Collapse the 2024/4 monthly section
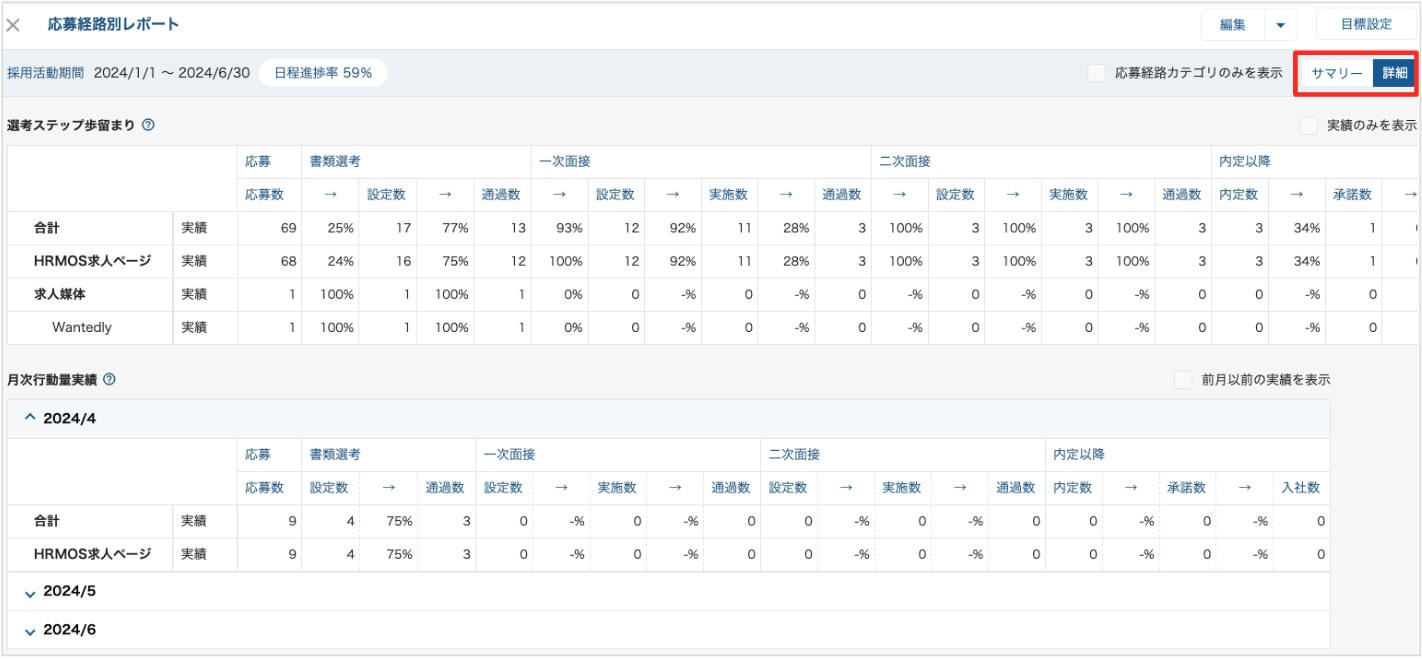 [x=30, y=418]
